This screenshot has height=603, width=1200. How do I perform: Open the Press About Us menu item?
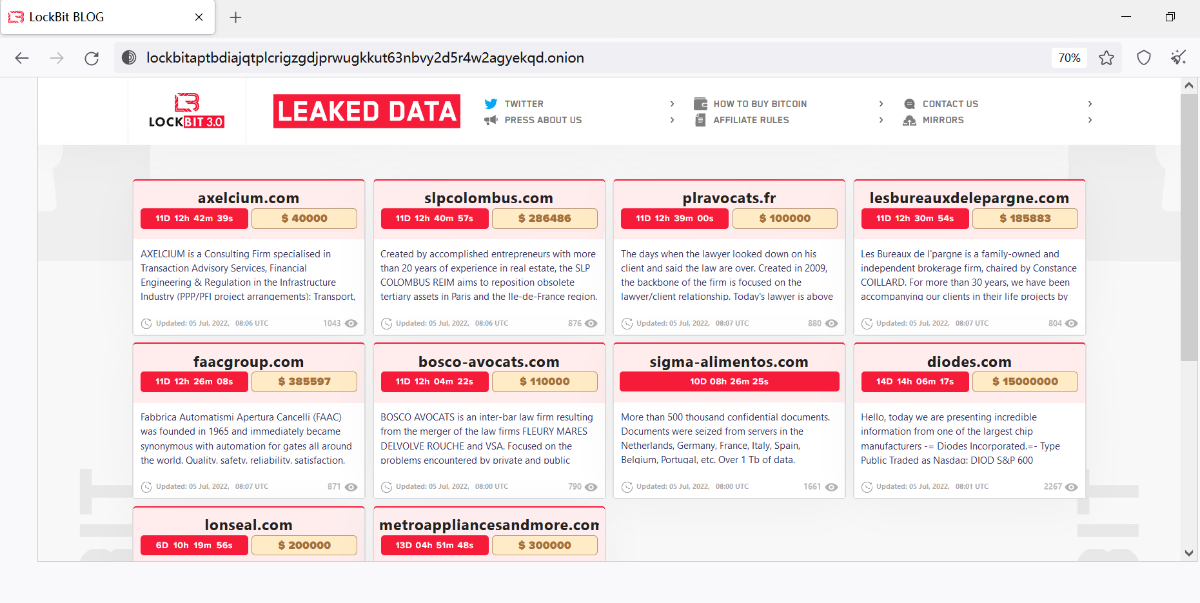click(x=542, y=120)
